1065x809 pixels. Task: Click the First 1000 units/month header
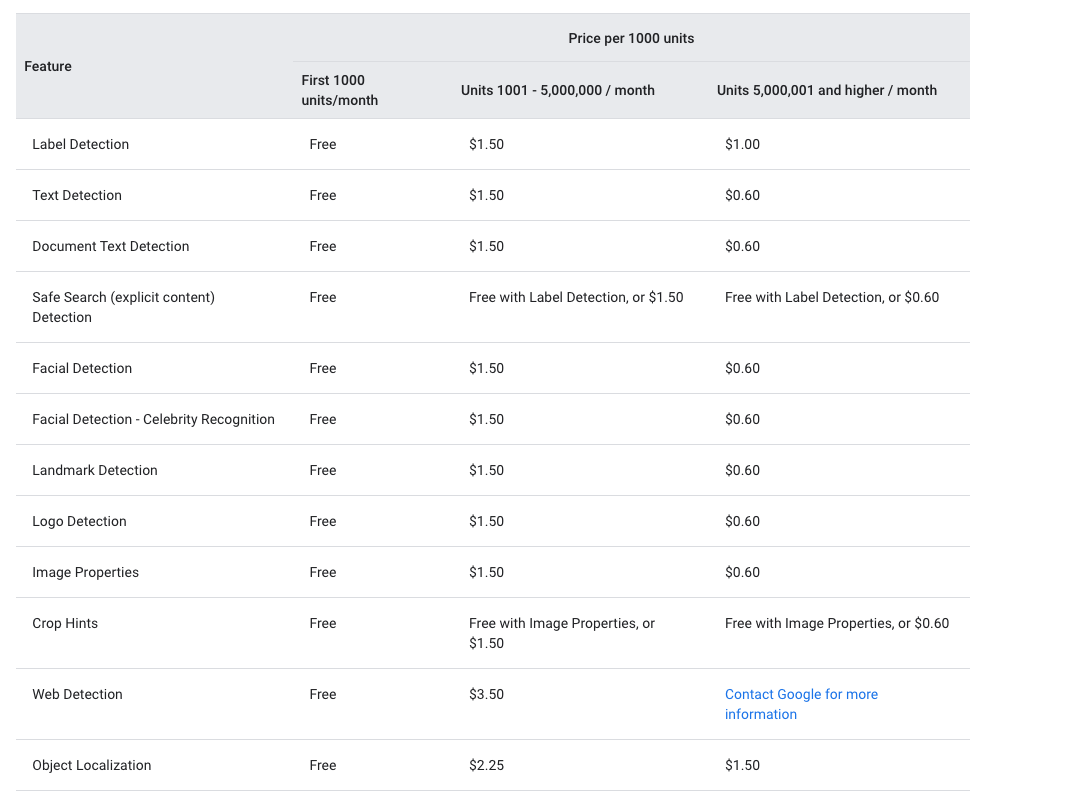340,90
